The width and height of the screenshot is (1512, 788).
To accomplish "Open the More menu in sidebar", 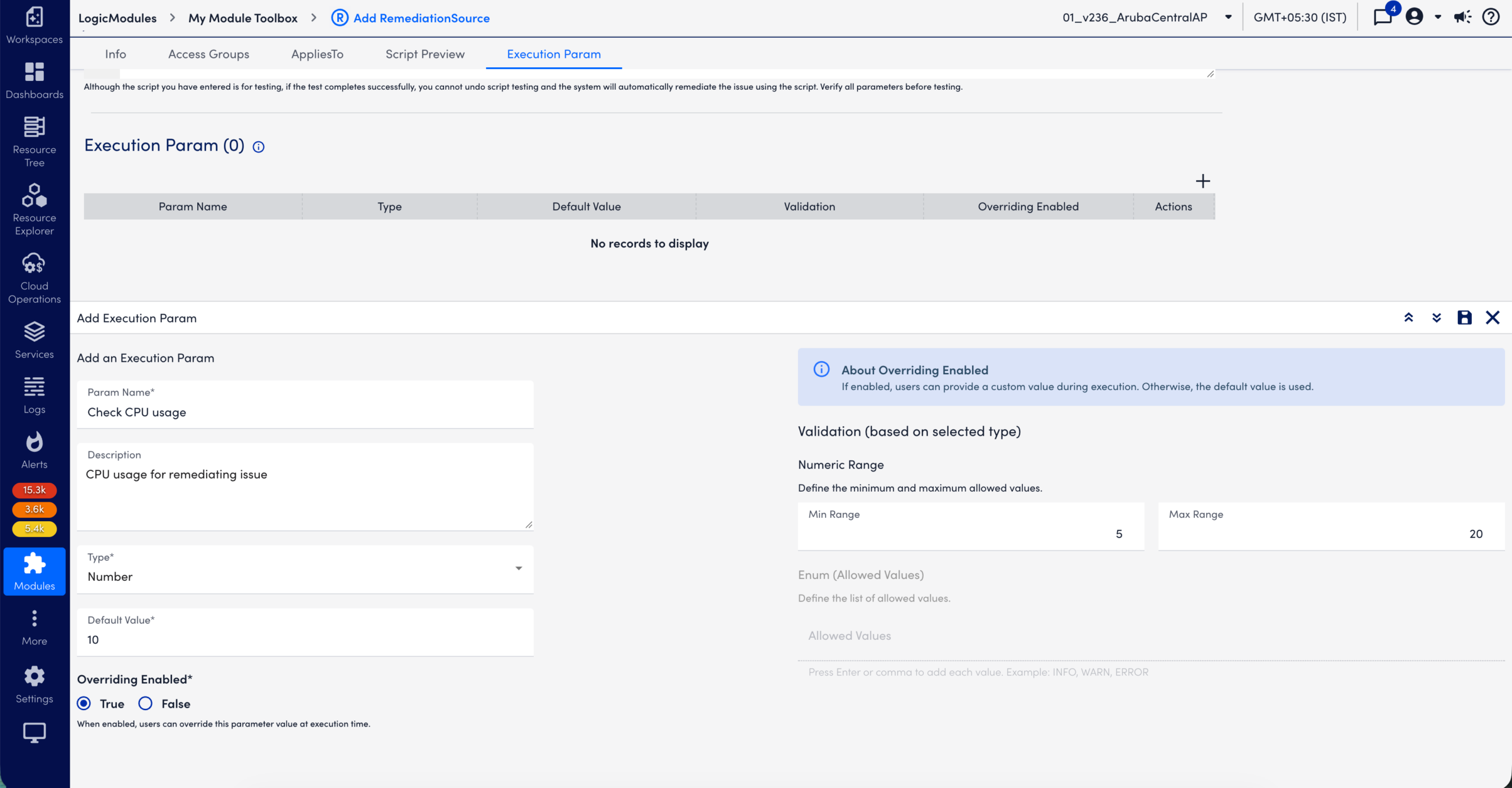I will (34, 628).
